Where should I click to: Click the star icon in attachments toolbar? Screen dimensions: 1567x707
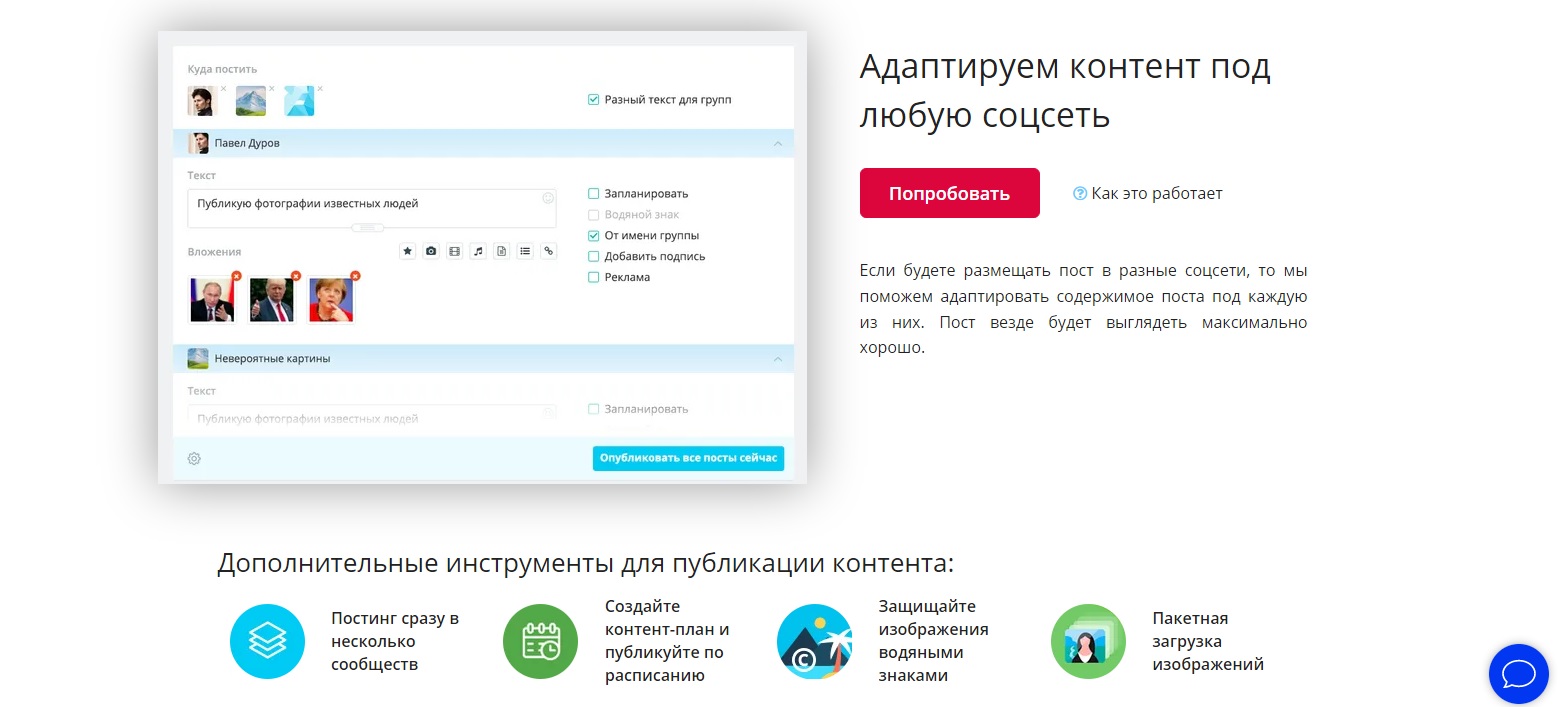(x=407, y=251)
